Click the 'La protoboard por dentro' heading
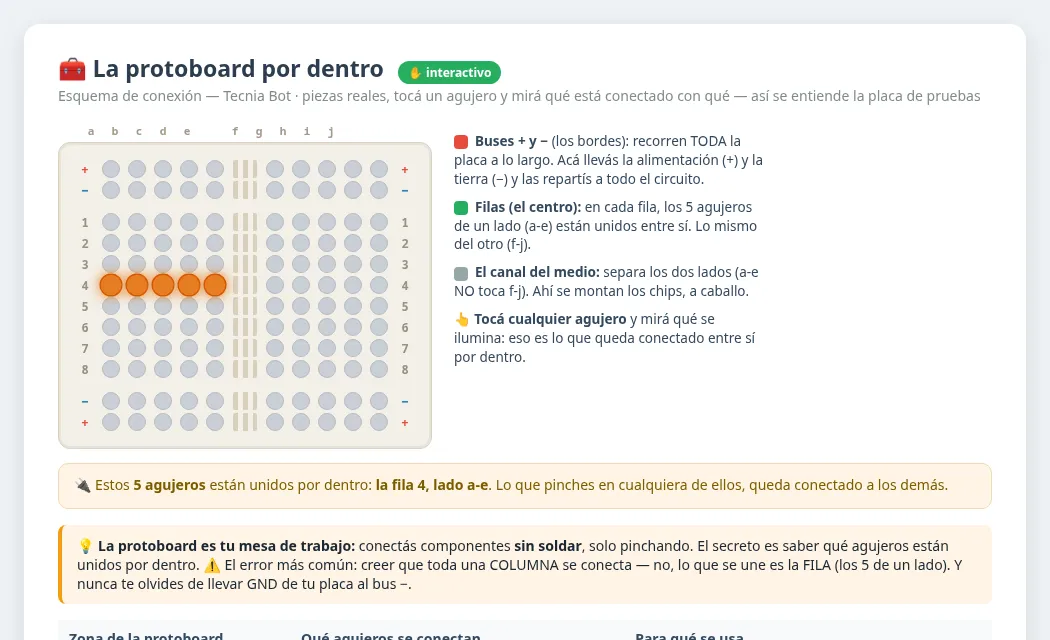1050x640 pixels. (238, 69)
